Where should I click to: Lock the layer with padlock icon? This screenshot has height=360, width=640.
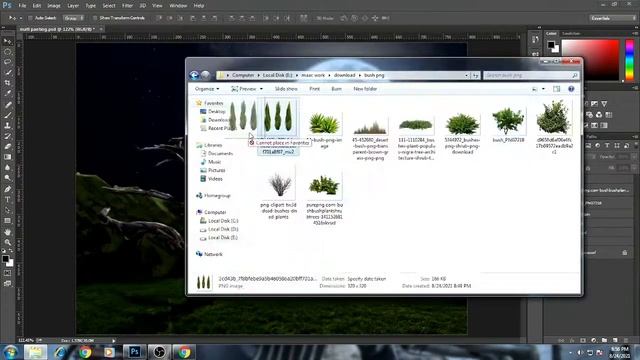point(624,253)
